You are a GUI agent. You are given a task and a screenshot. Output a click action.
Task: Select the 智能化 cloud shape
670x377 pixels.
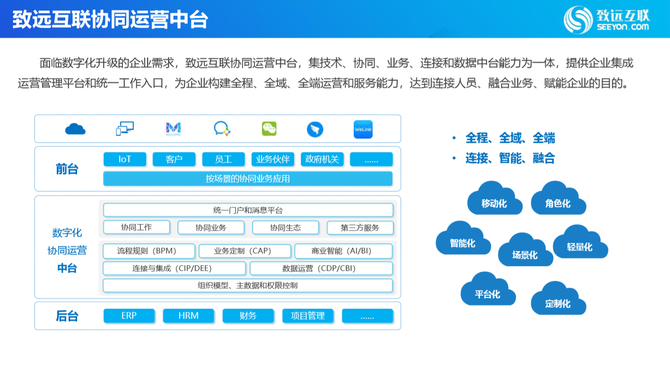coord(463,238)
